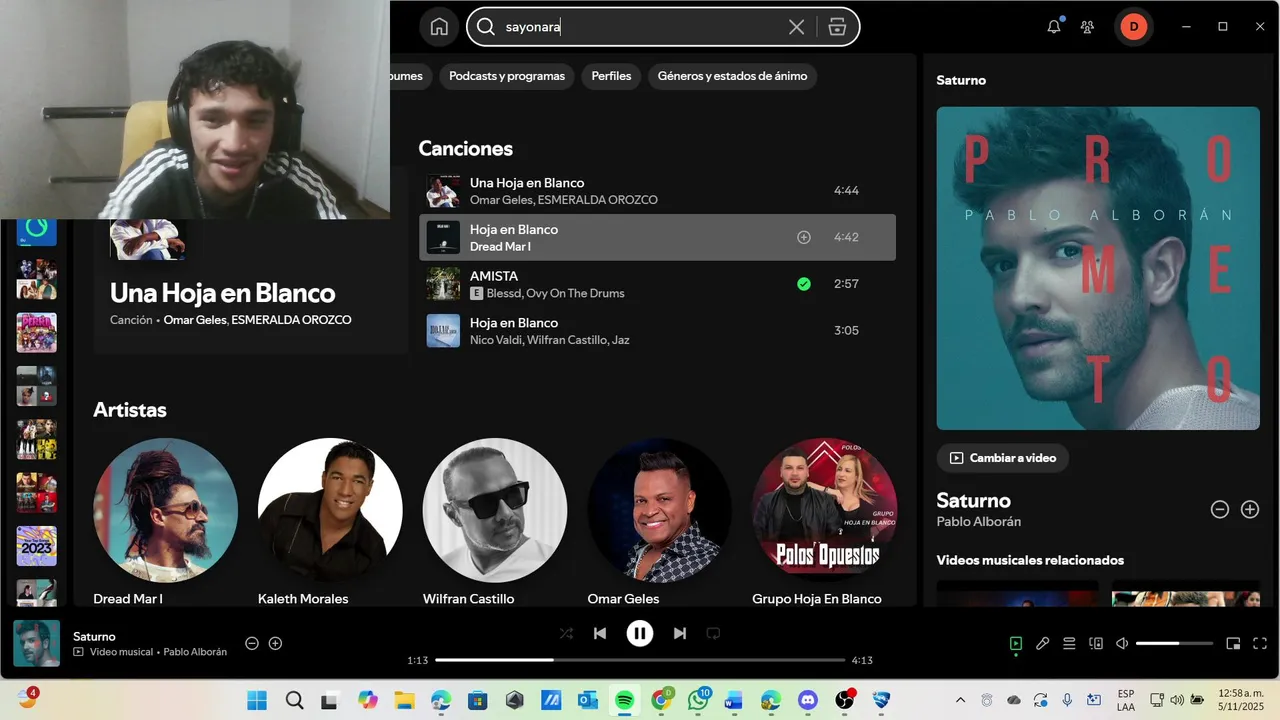This screenshot has width=1280, height=720.
Task: Seek on the song progress bar
Action: click(640, 660)
